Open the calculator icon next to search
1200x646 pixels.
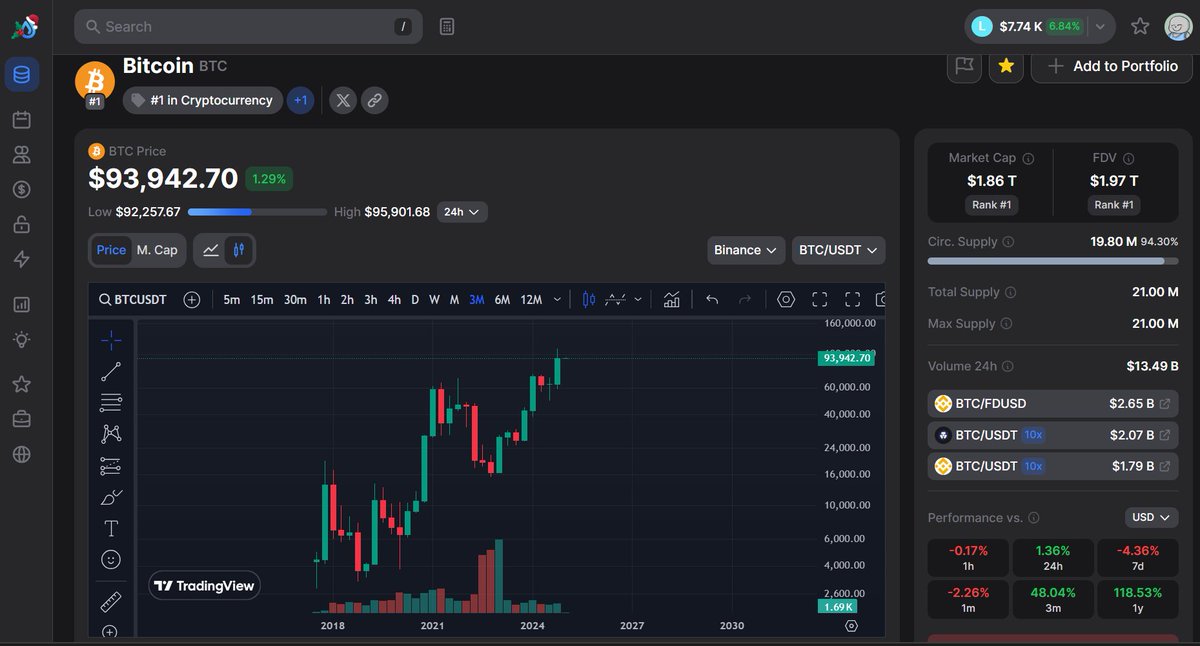pos(447,27)
